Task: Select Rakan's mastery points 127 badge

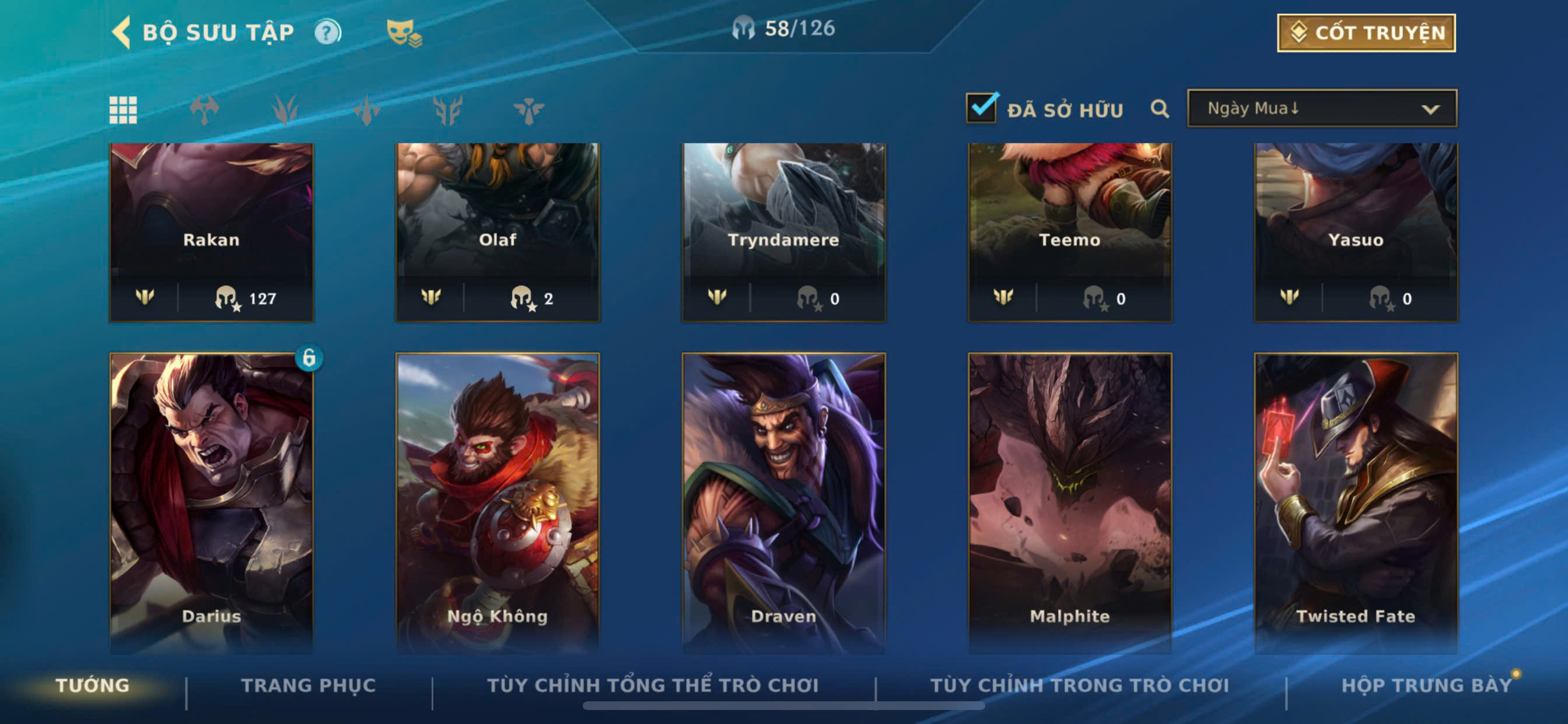Action: click(x=246, y=298)
